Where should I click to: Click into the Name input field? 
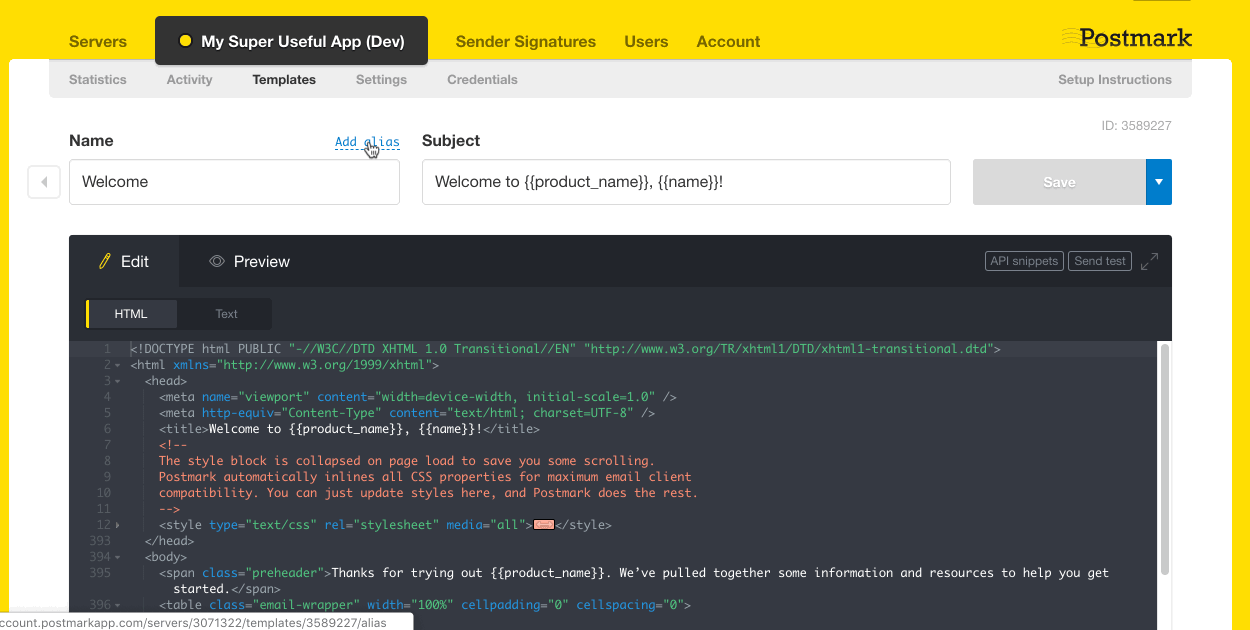pyautogui.click(x=234, y=182)
